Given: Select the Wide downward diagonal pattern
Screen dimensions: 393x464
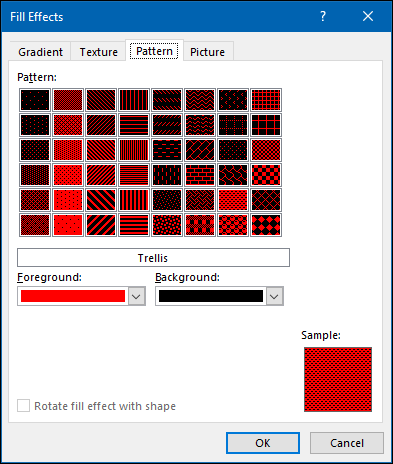Looking at the screenshot, I should (x=101, y=200).
